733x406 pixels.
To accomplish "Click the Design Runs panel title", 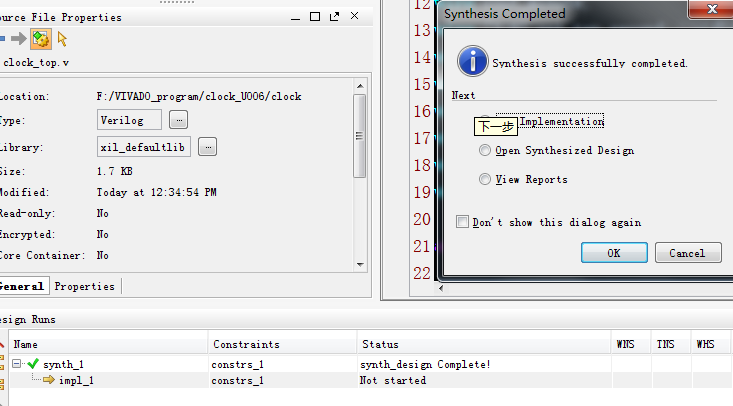I will click(28, 319).
